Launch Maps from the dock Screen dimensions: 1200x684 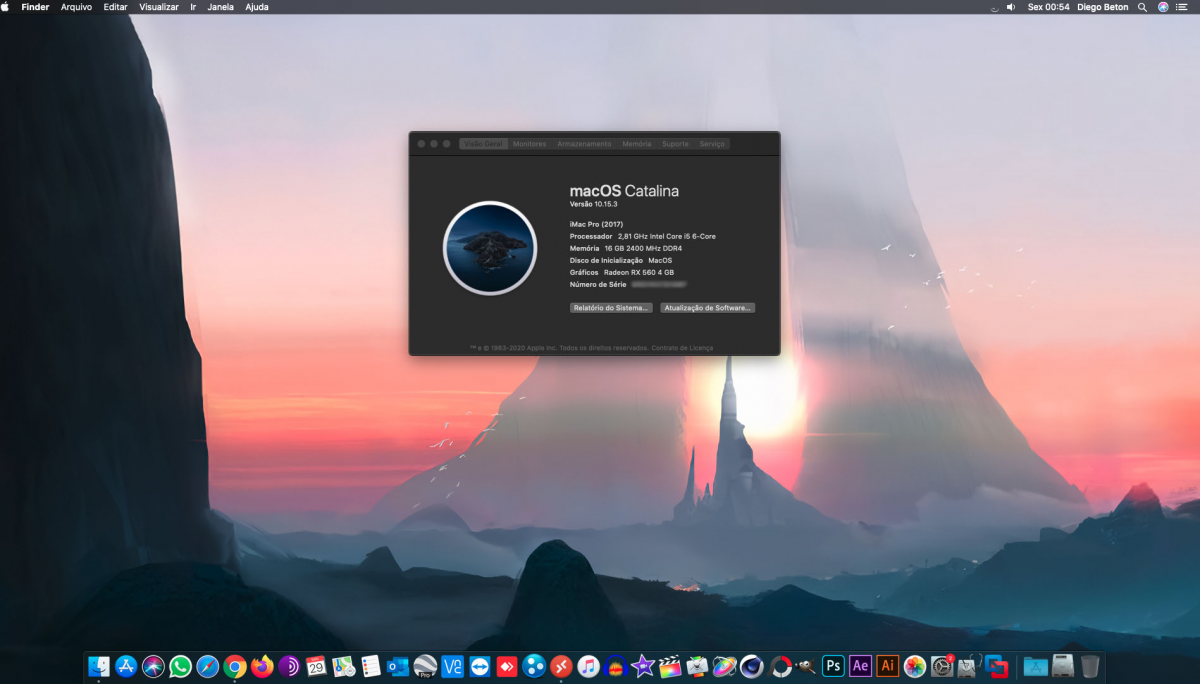[344, 666]
